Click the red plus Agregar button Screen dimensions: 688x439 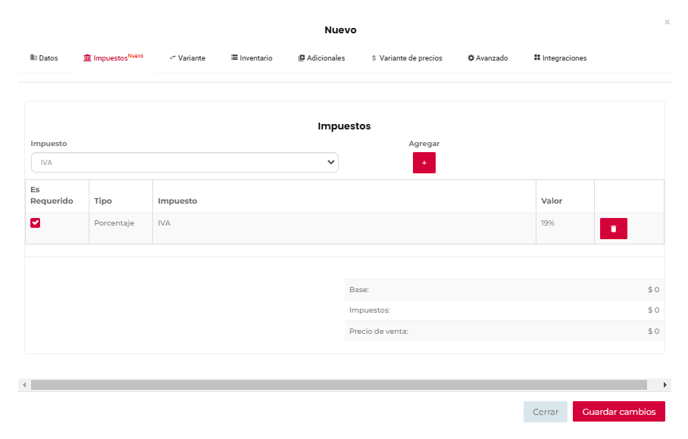pyautogui.click(x=424, y=162)
